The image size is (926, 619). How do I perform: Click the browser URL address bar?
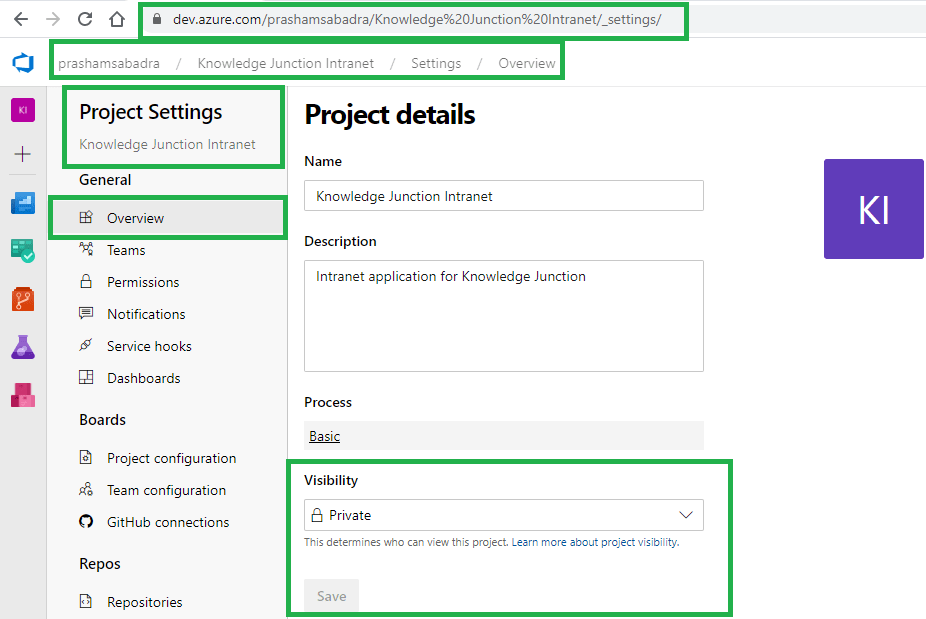(x=416, y=19)
